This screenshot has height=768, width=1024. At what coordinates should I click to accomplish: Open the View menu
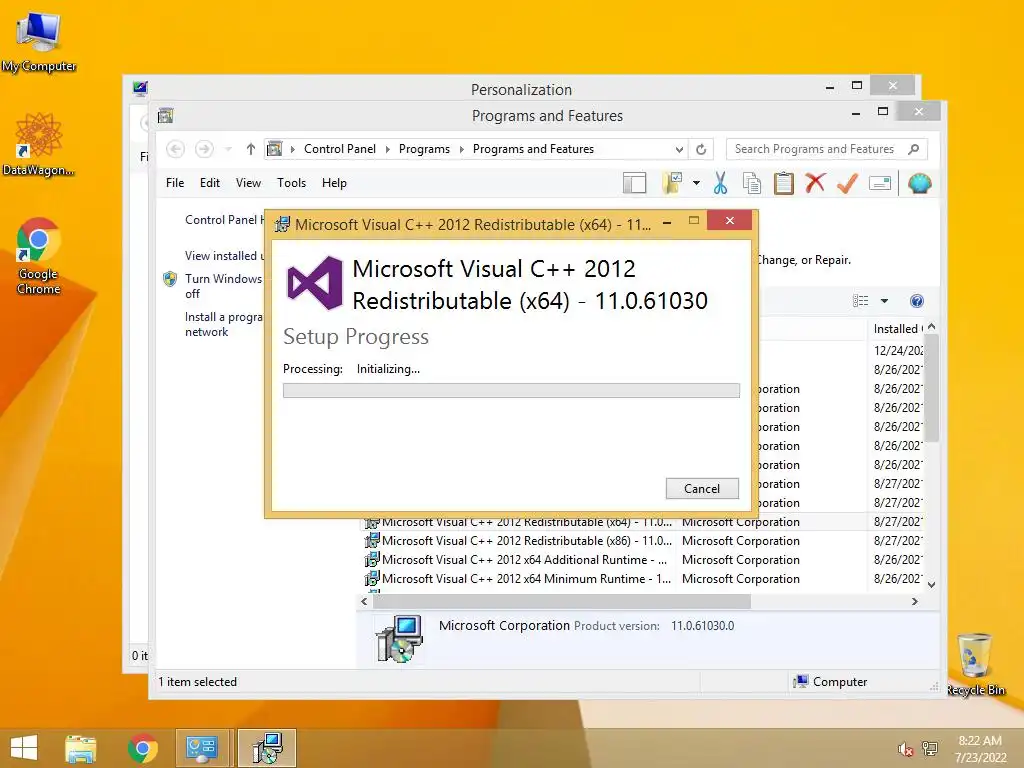pos(248,183)
